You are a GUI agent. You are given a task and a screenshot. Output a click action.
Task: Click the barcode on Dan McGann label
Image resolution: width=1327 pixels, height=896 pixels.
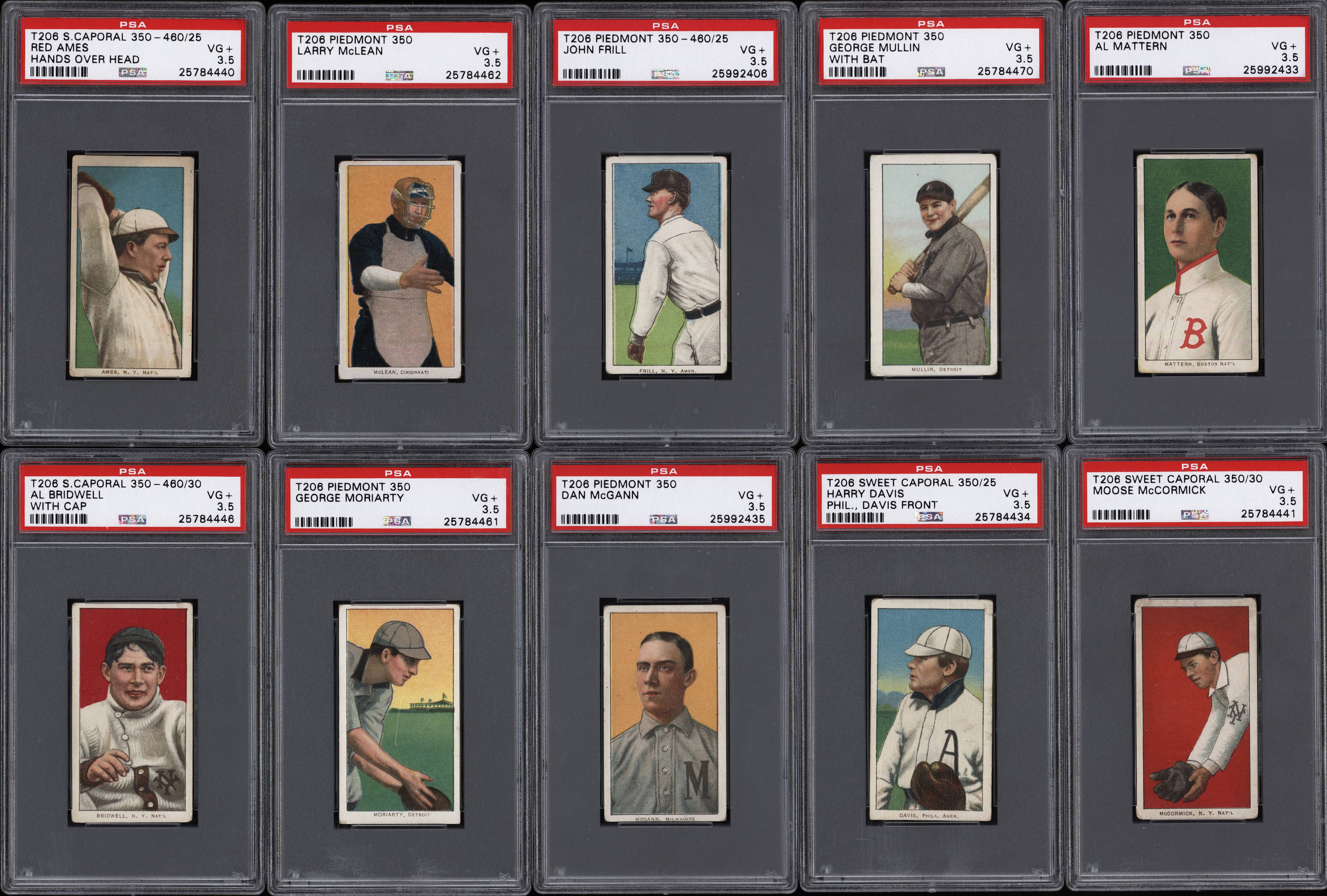[589, 519]
